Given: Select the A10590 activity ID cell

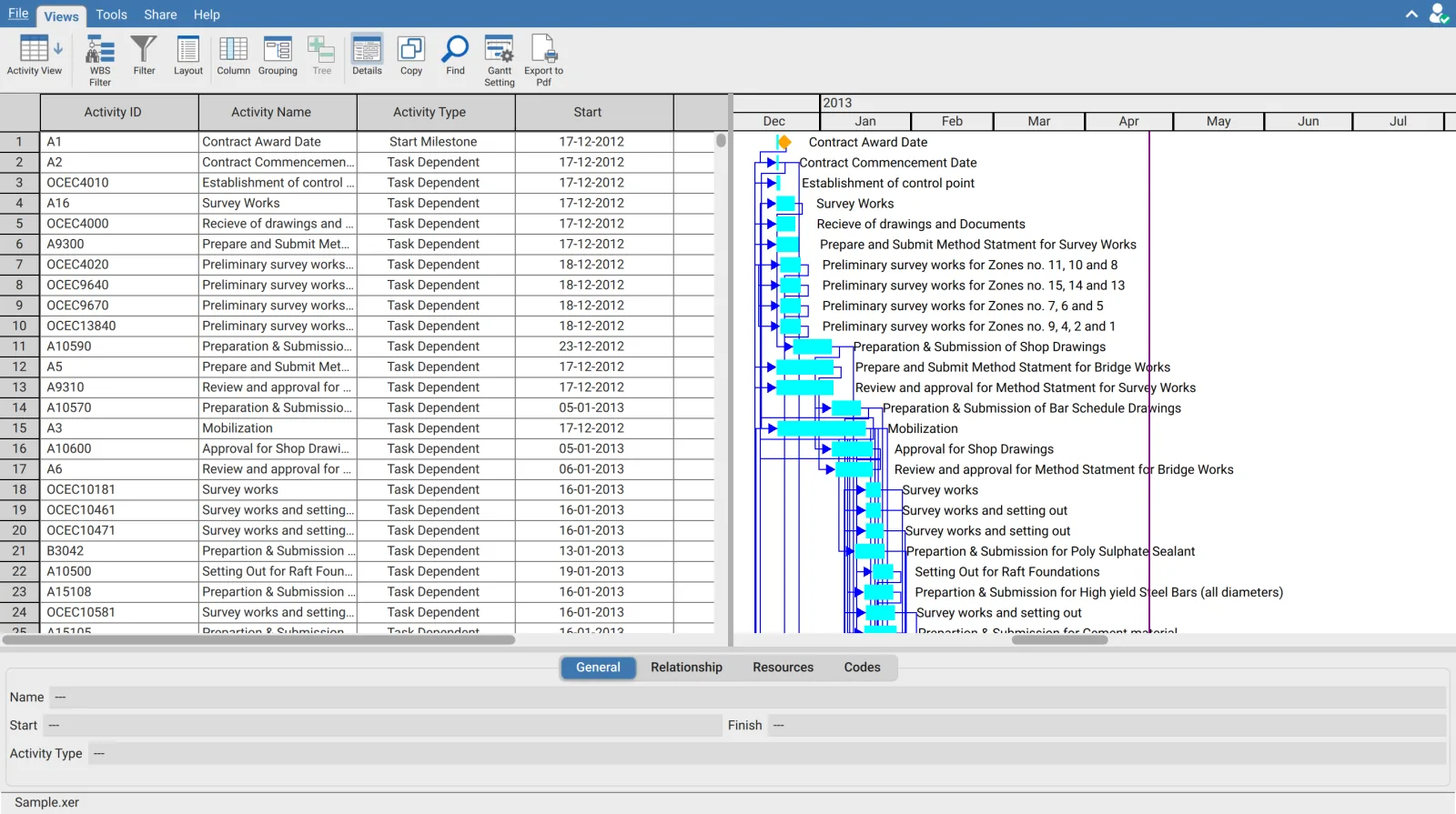Looking at the screenshot, I should pyautogui.click(x=119, y=347).
